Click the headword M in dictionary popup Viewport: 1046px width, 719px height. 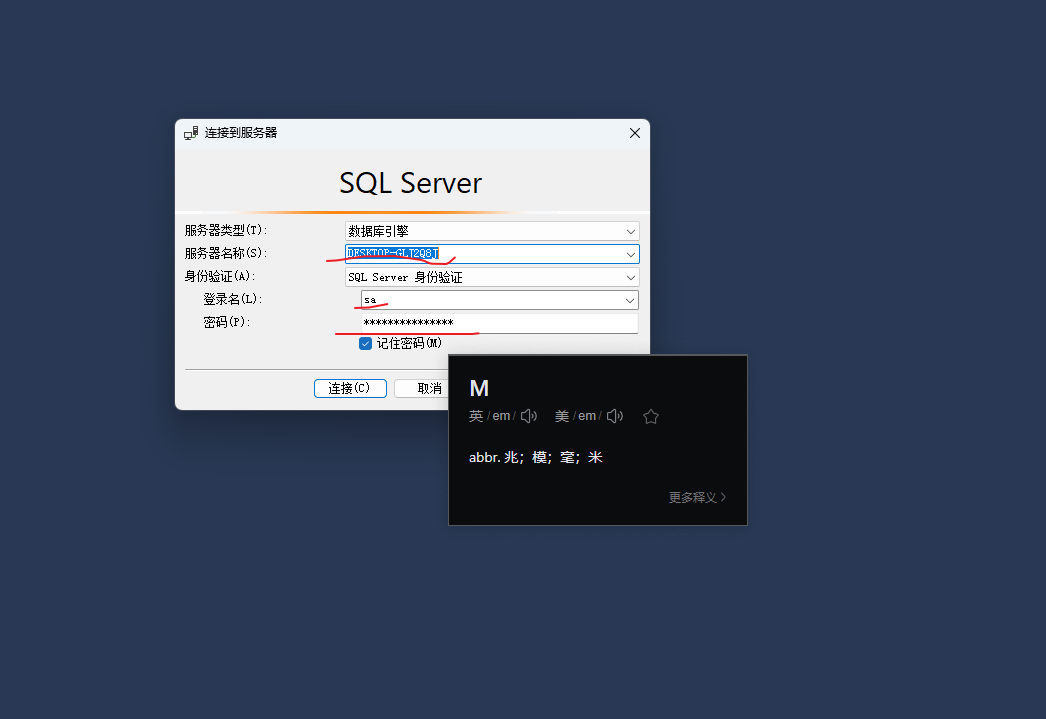pyautogui.click(x=479, y=388)
